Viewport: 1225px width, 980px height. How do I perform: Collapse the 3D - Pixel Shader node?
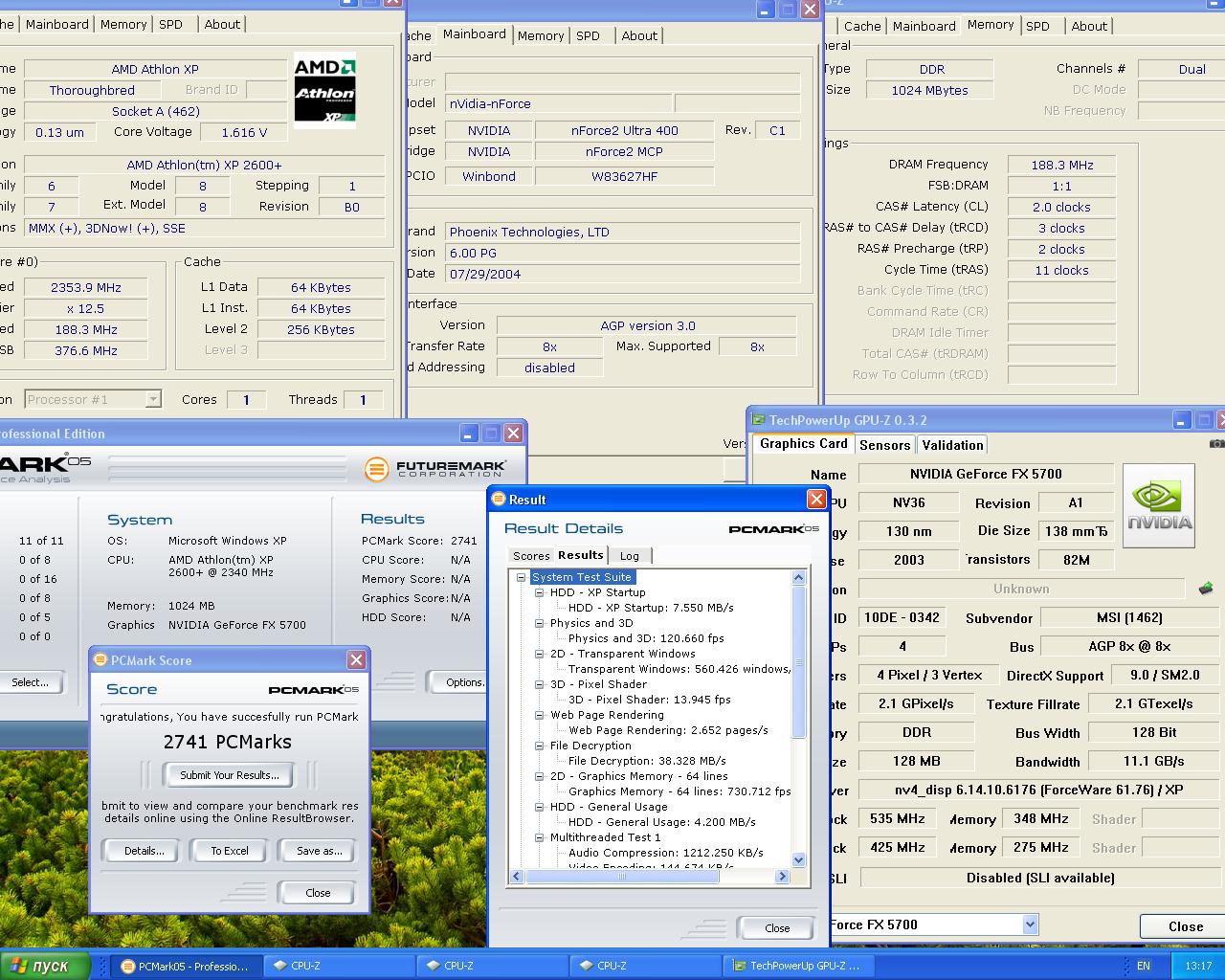[540, 684]
